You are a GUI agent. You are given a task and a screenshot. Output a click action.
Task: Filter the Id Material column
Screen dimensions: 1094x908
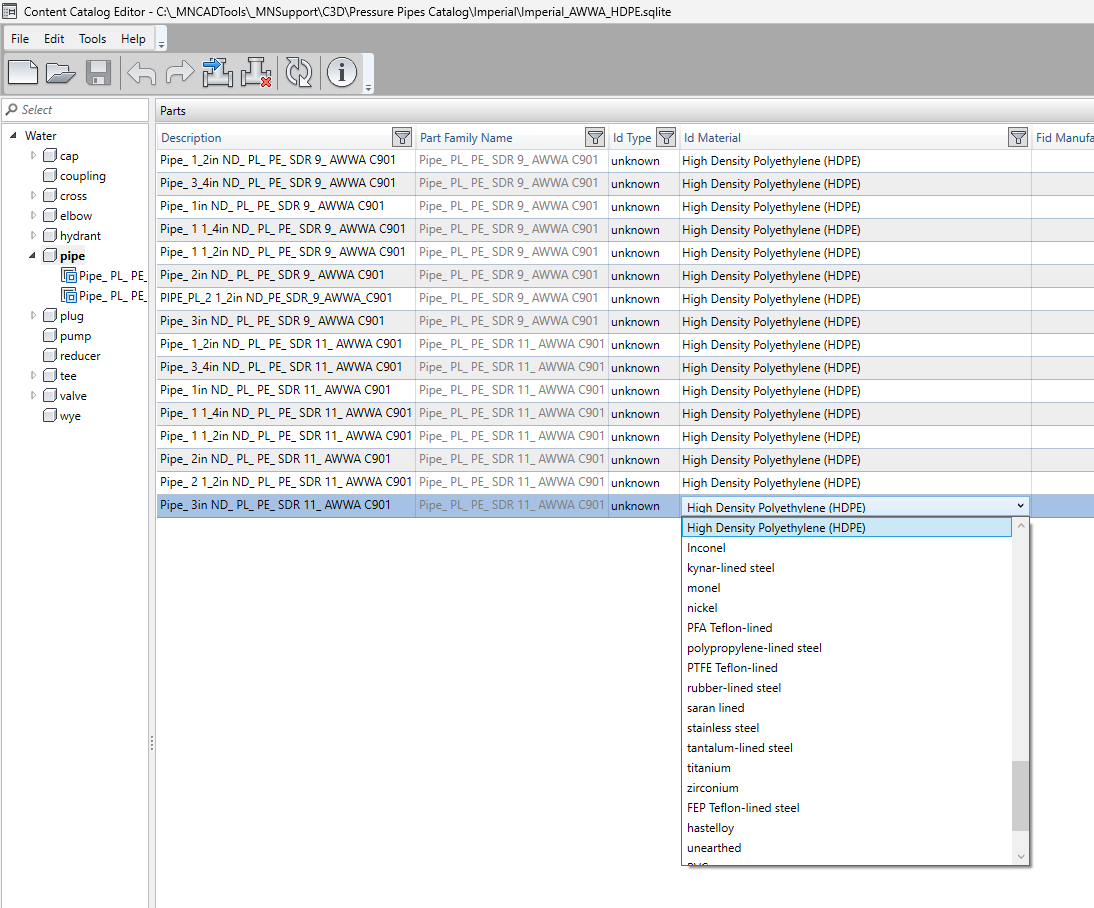tap(1018, 137)
